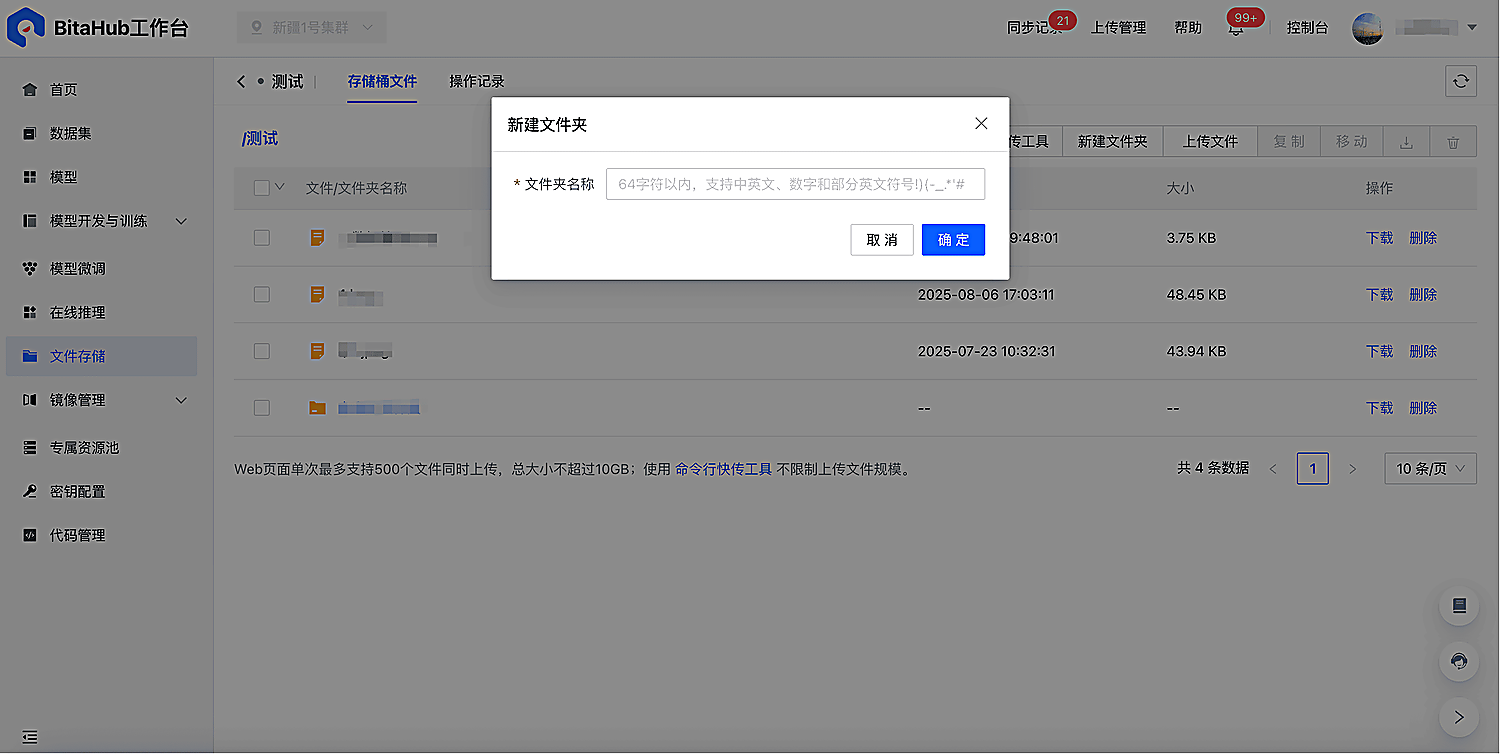Check the box for the 43.94 KB file
The image size is (1500, 754).
pyautogui.click(x=262, y=351)
